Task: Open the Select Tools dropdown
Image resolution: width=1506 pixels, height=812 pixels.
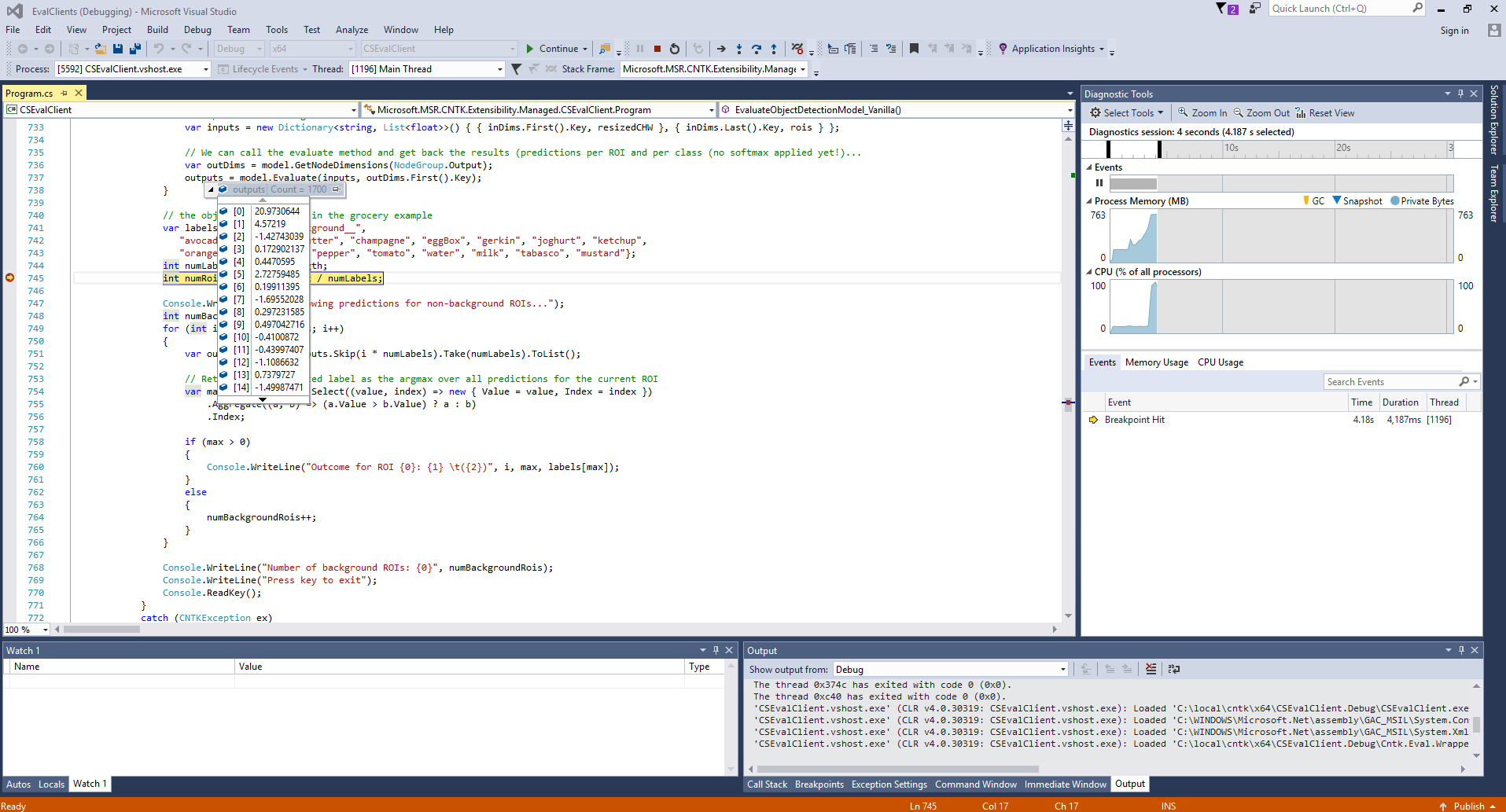Action: pos(1126,112)
